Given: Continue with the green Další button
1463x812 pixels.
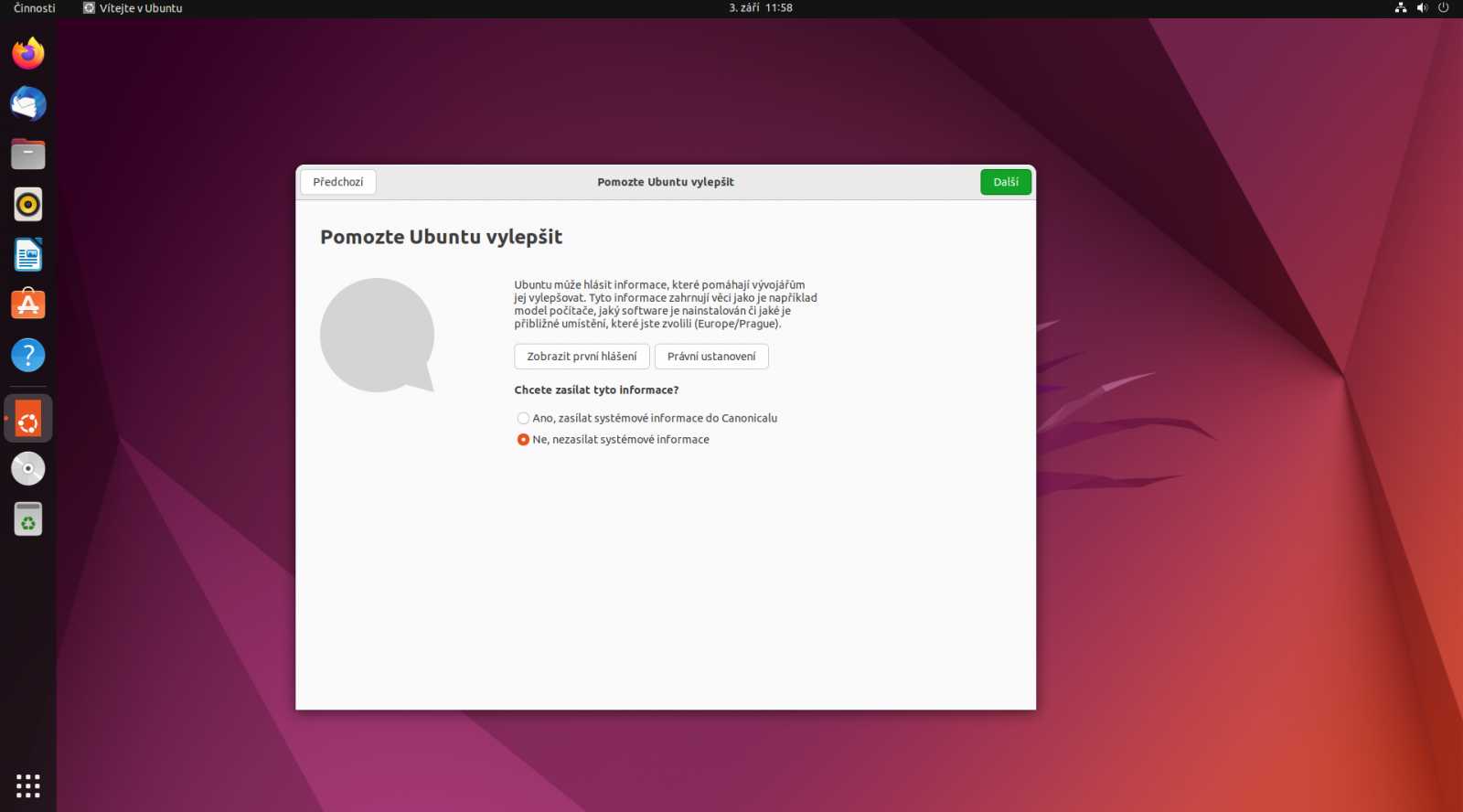Looking at the screenshot, I should 1006,182.
